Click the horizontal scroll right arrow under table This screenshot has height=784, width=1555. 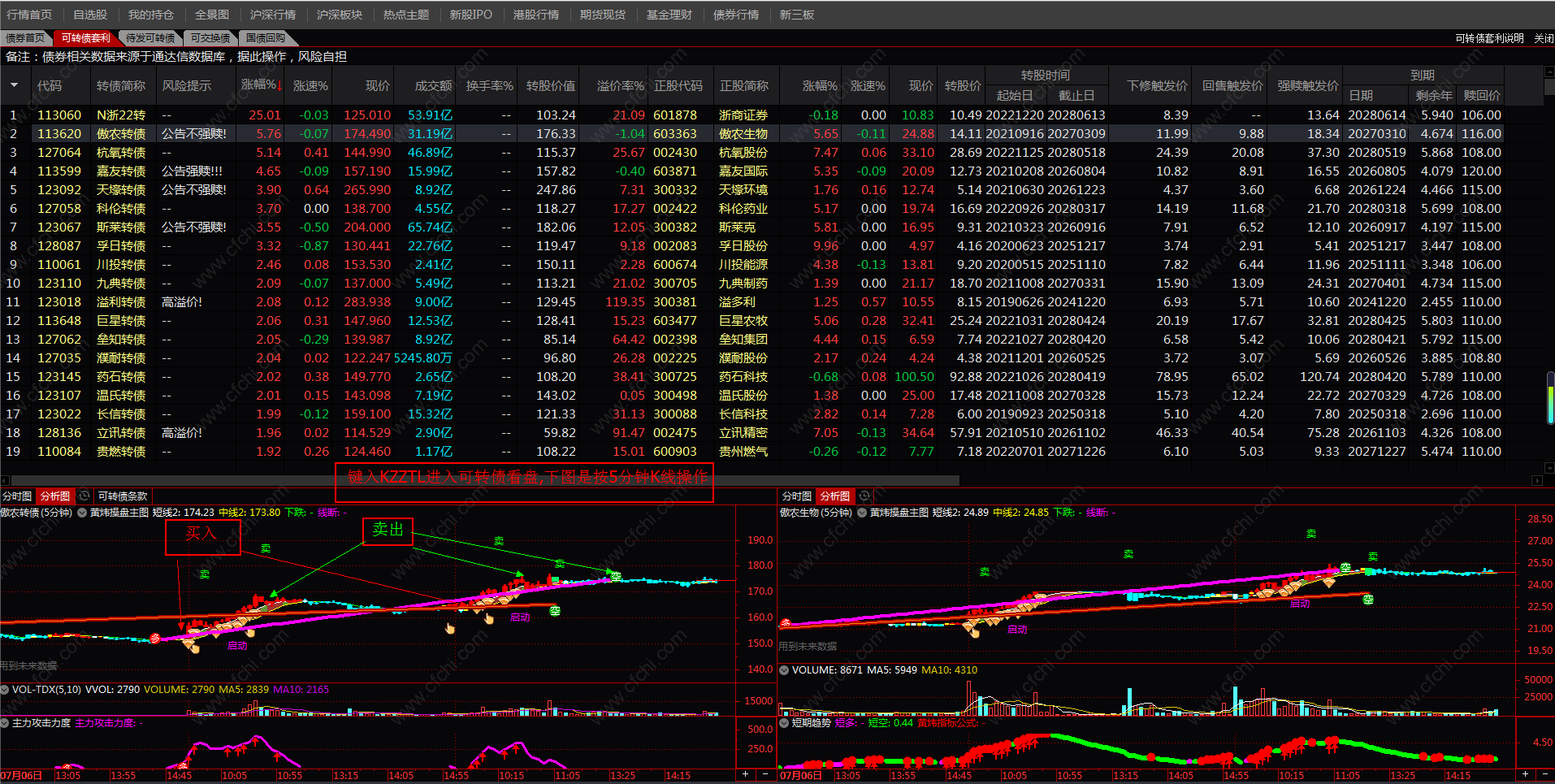[x=1536, y=480]
